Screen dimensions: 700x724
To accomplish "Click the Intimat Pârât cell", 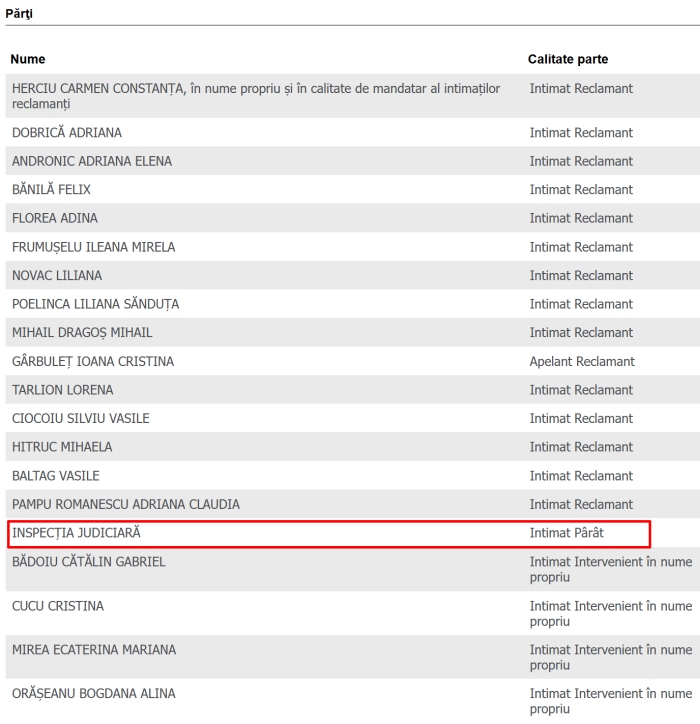I will 566,533.
